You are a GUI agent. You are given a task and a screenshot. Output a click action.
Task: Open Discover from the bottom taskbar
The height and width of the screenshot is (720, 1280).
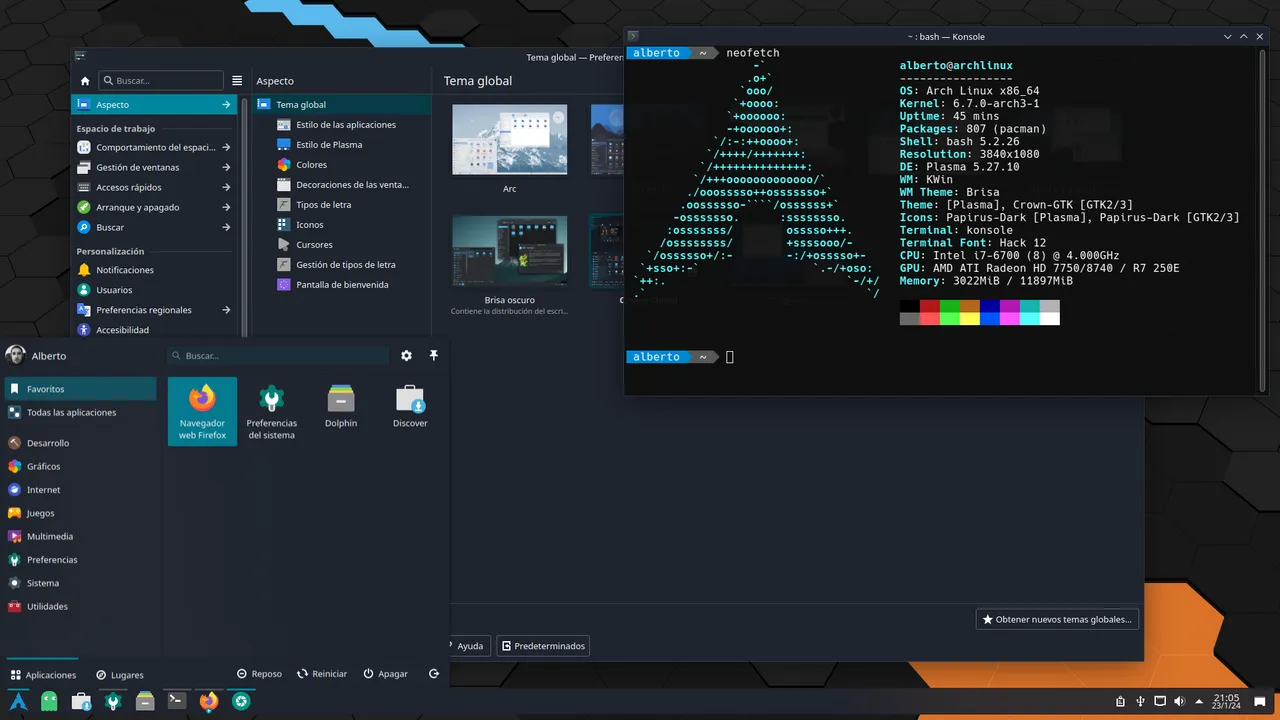(82, 702)
